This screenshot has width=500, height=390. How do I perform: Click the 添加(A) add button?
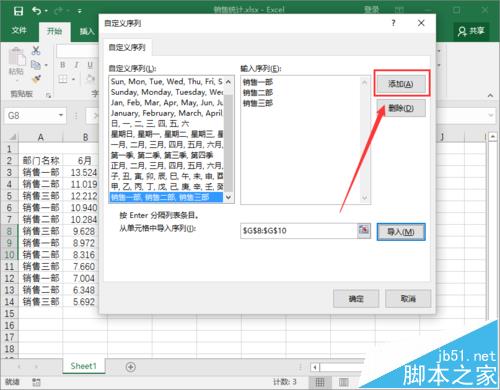click(401, 84)
